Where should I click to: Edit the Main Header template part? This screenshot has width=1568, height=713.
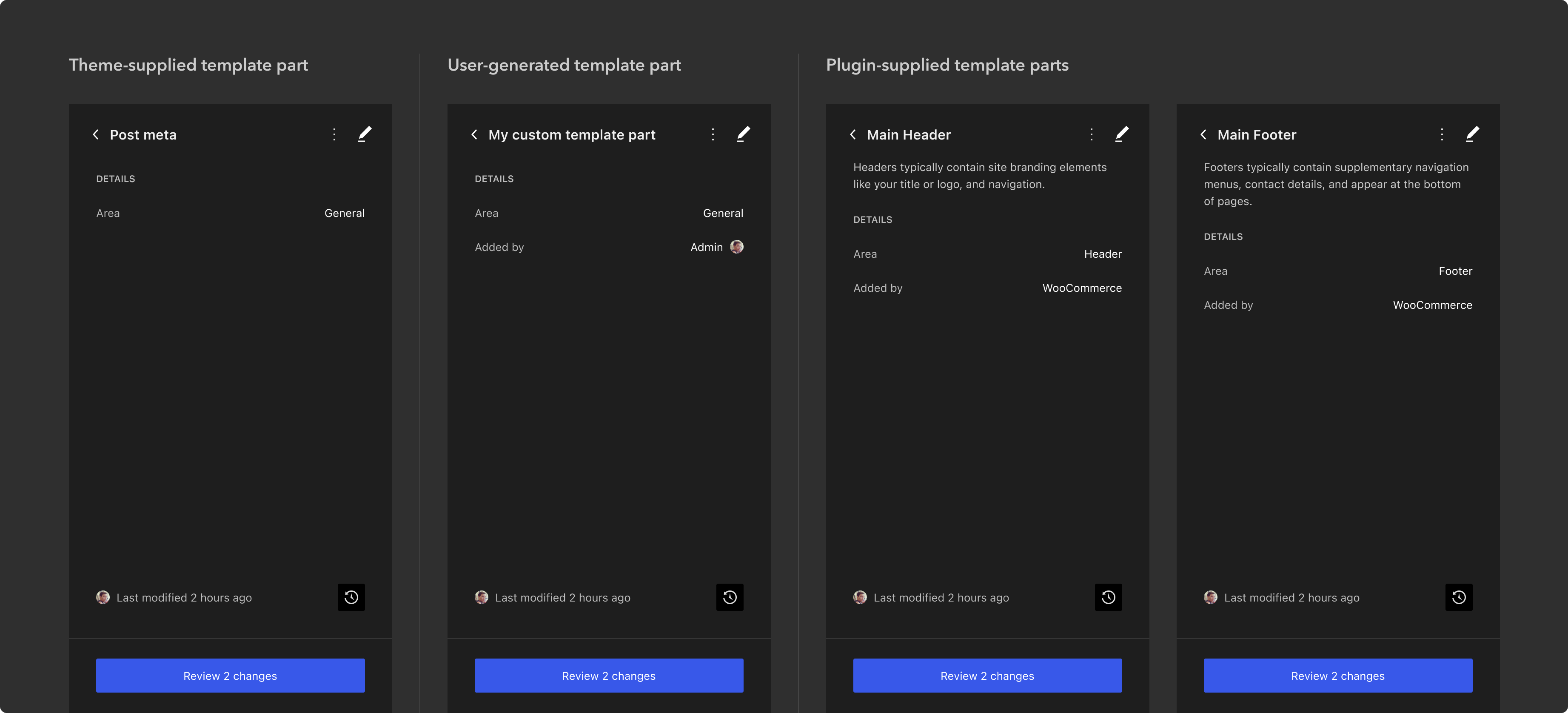point(1122,134)
